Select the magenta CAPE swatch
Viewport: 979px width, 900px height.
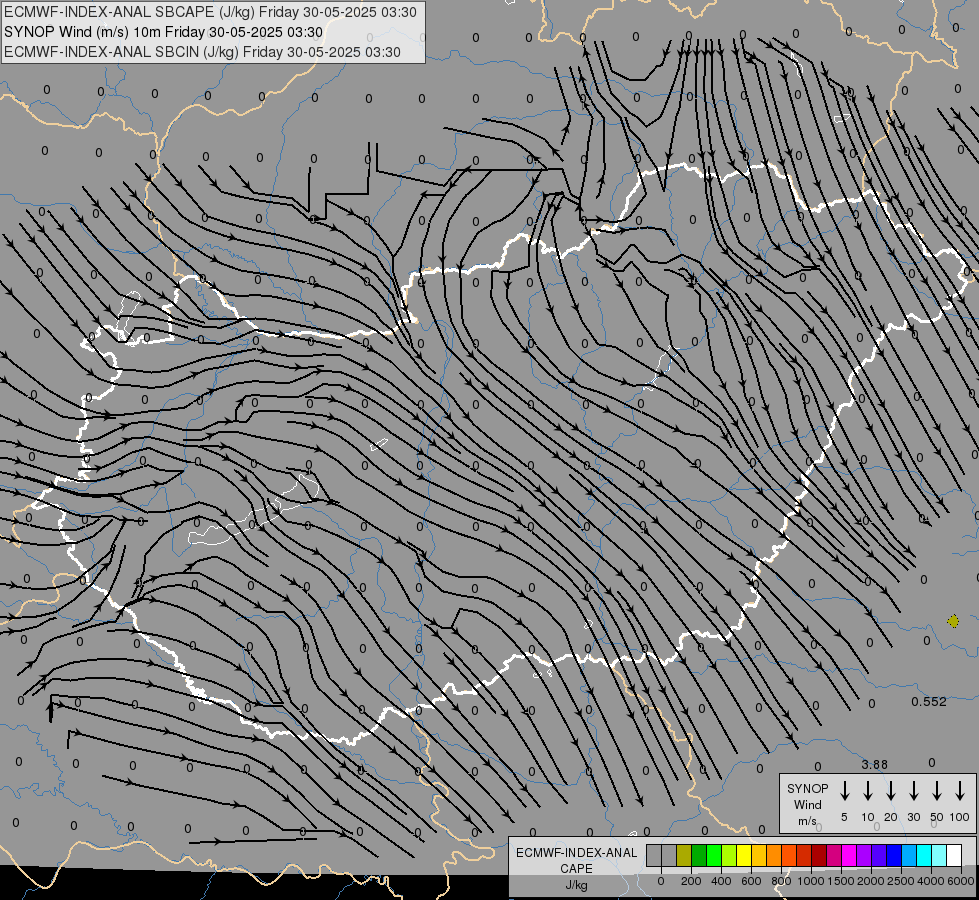[x=849, y=855]
